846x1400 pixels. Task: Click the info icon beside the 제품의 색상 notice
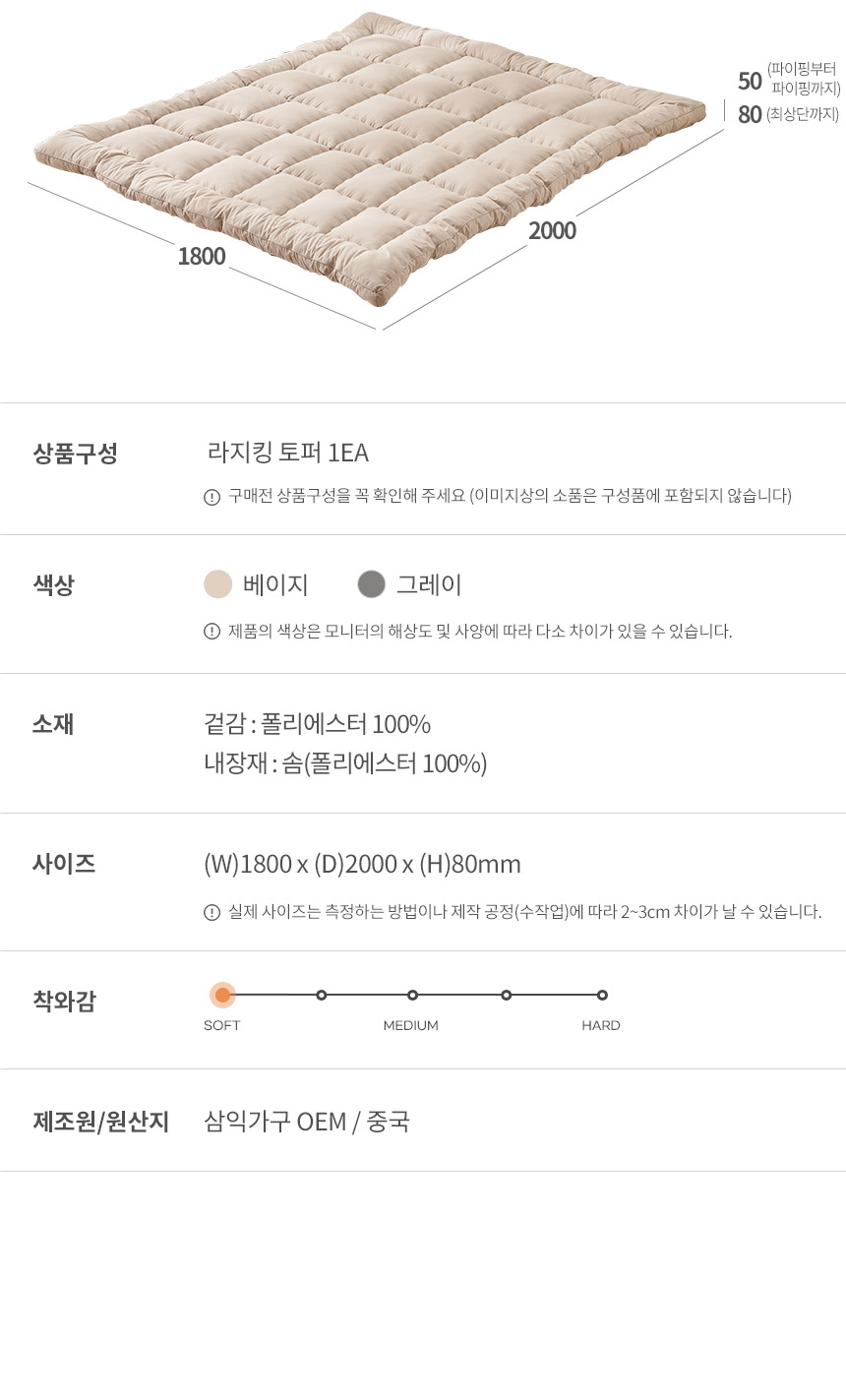pyautogui.click(x=211, y=632)
